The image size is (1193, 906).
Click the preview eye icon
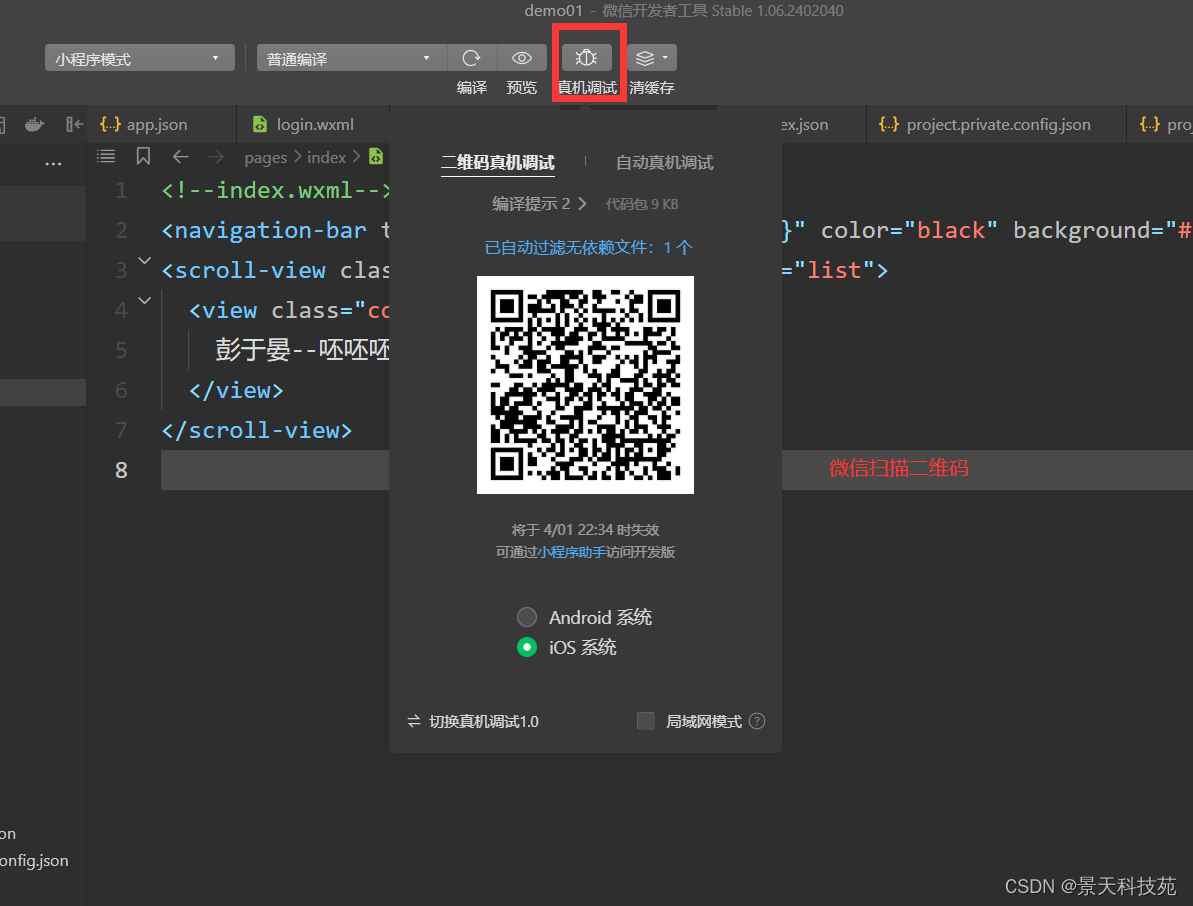click(x=521, y=58)
